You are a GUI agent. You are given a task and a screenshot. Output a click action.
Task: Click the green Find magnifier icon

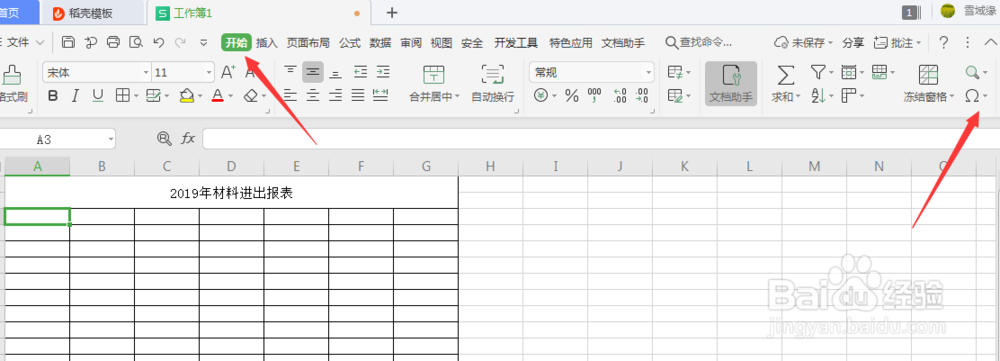[972, 72]
